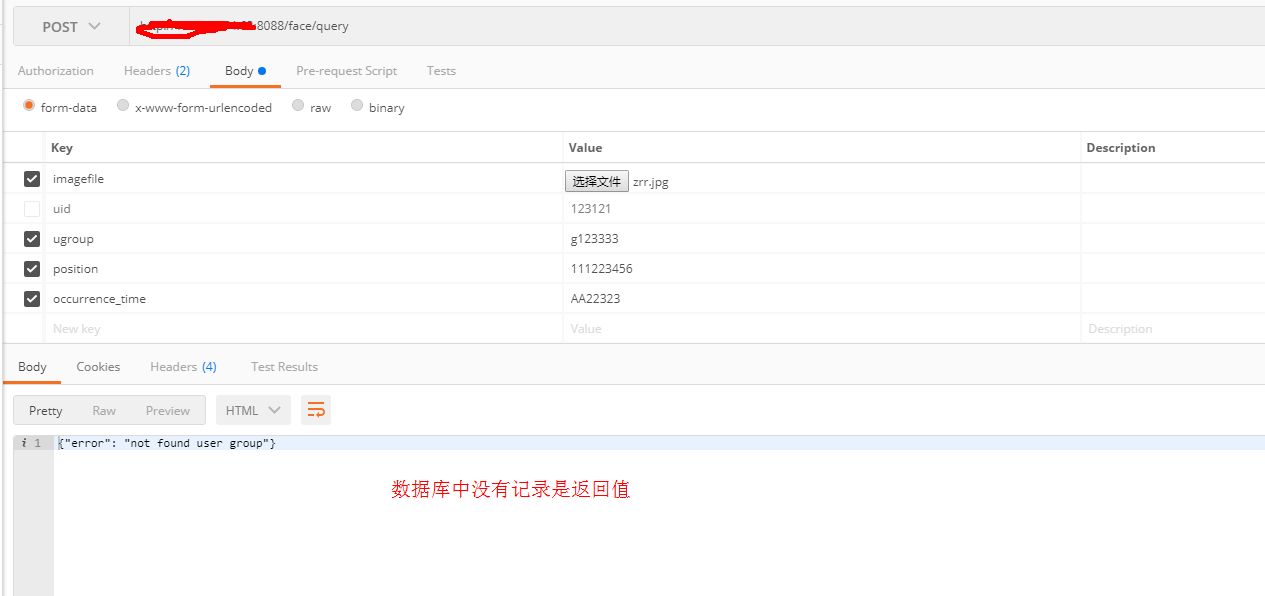
Task: Open the POST method dropdown
Action: (71, 27)
